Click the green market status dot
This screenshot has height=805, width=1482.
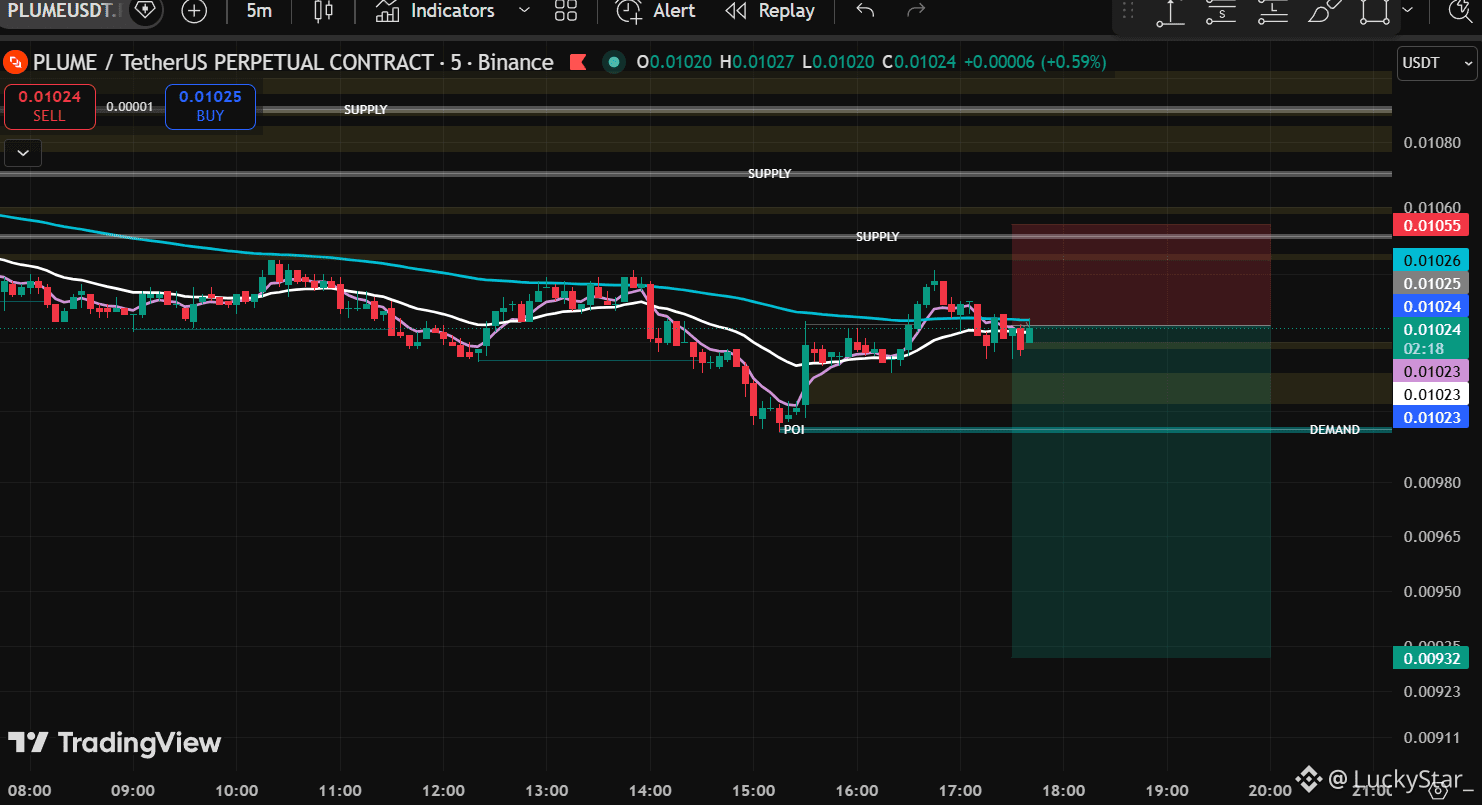[612, 62]
